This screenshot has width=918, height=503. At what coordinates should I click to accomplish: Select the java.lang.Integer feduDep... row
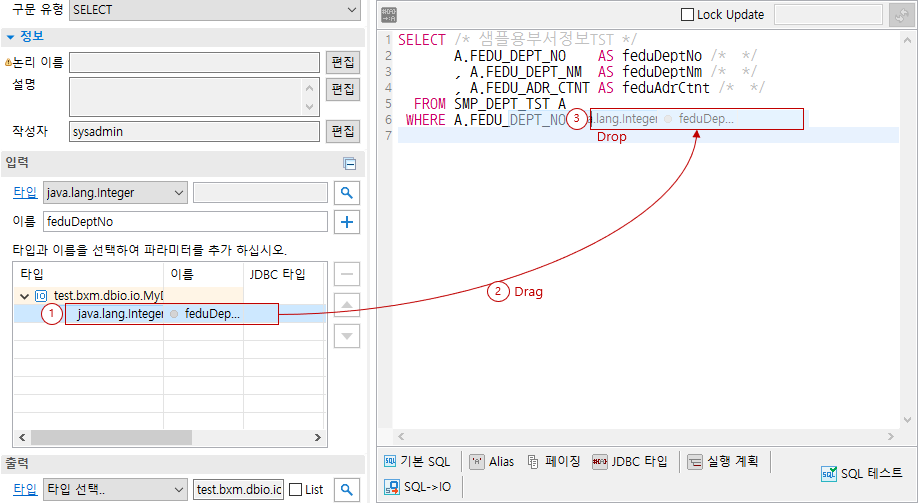pos(170,314)
